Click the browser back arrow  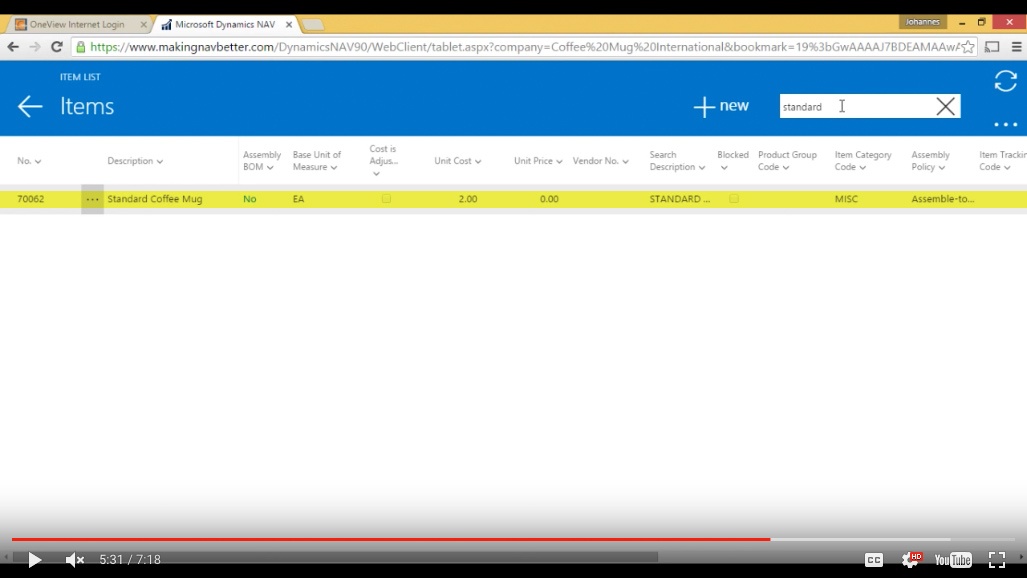point(13,47)
